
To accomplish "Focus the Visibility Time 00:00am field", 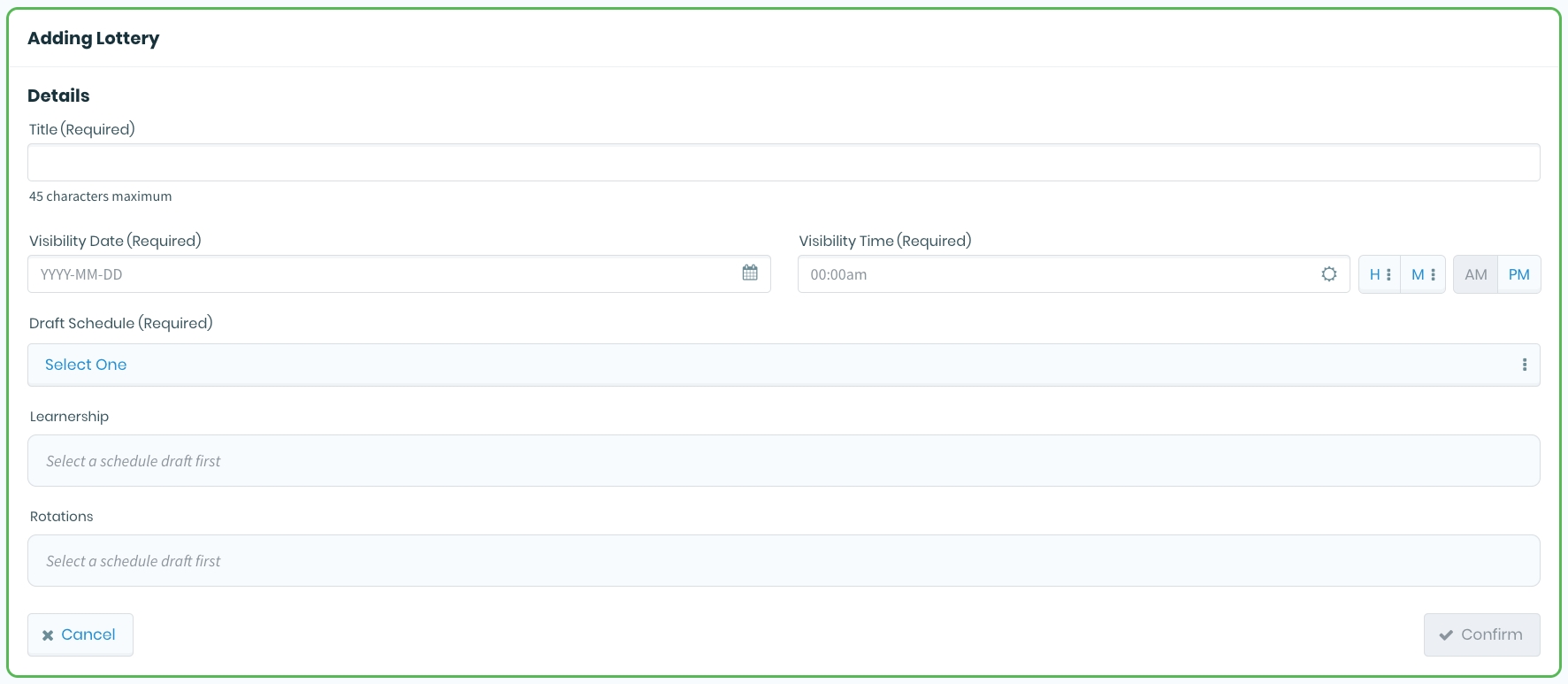I will click(x=1074, y=274).
